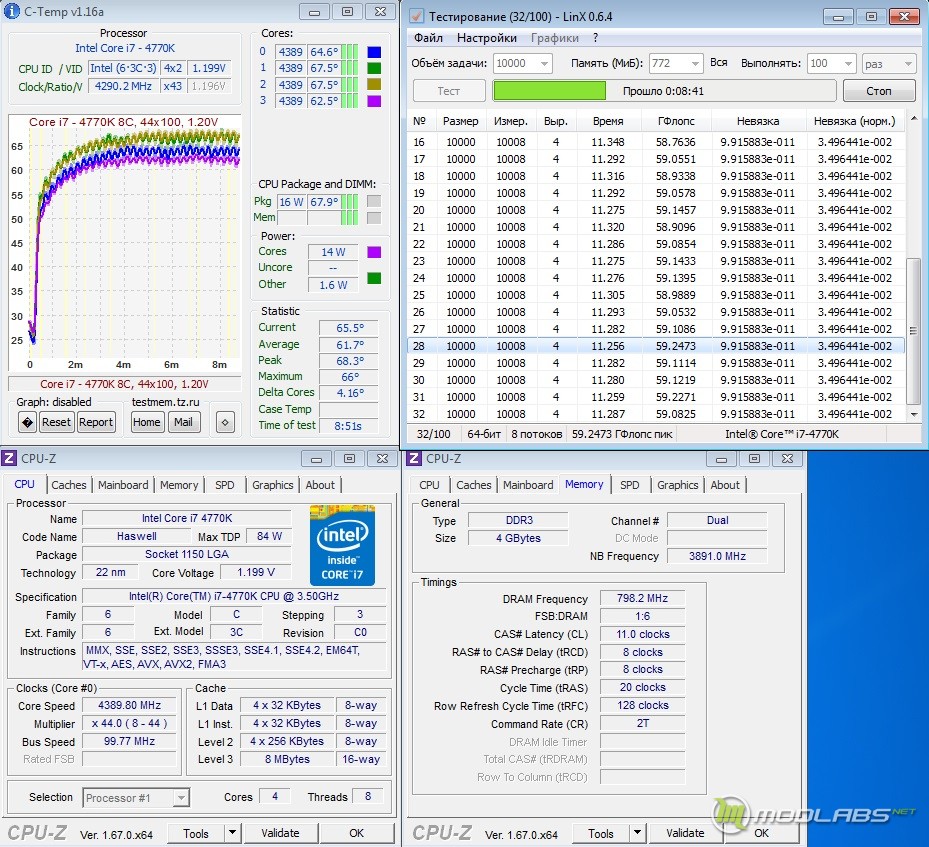929x847 pixels.
Task: Click the LinX window title icon
Action: click(417, 16)
